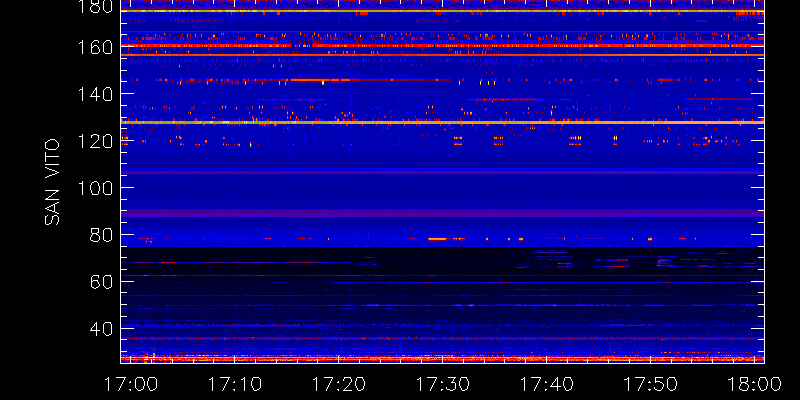Click the 120 frequency axis label
The width and height of the screenshot is (800, 400).
tap(97, 141)
